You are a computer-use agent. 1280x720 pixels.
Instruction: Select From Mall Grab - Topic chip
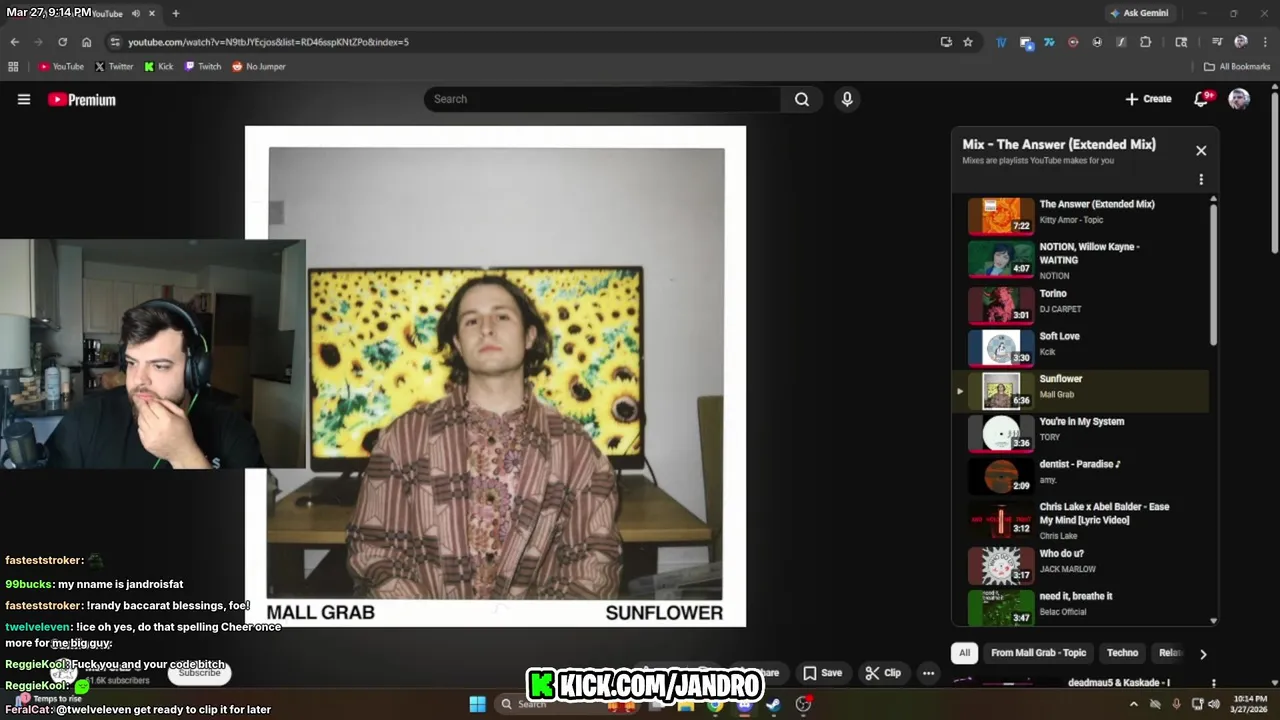pyautogui.click(x=1038, y=653)
